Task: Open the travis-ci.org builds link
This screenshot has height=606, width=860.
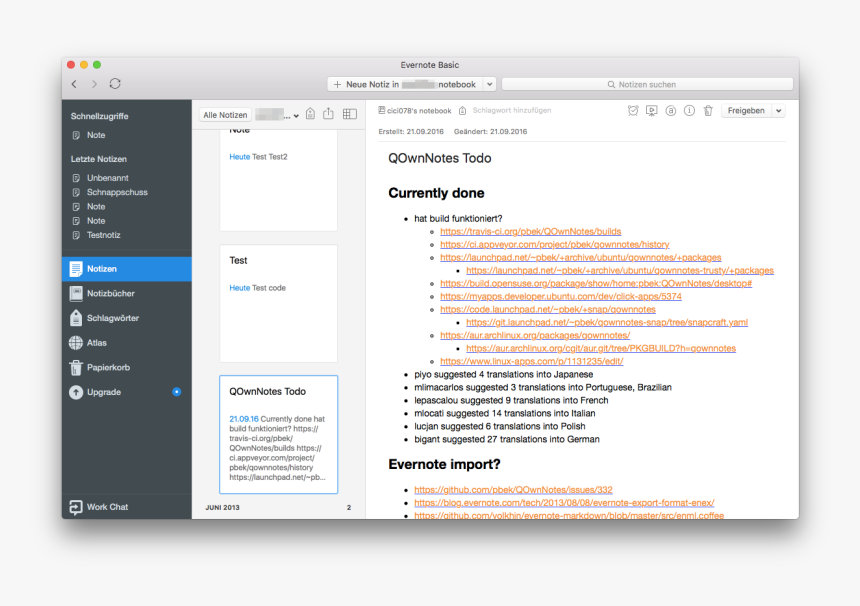Action: (530, 231)
